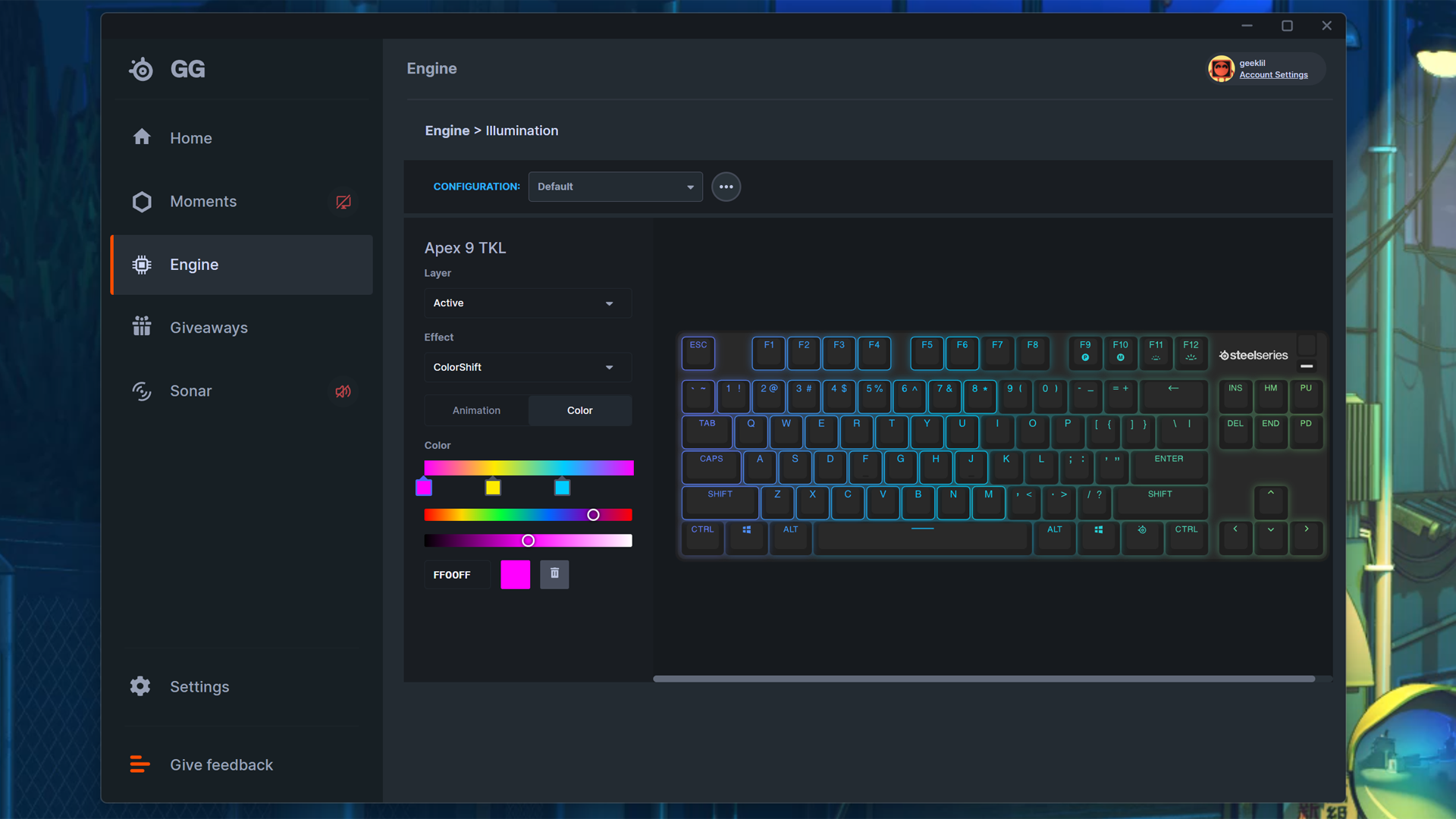Click the Settings gear icon
Screen dimensions: 1456x819
coord(140,686)
